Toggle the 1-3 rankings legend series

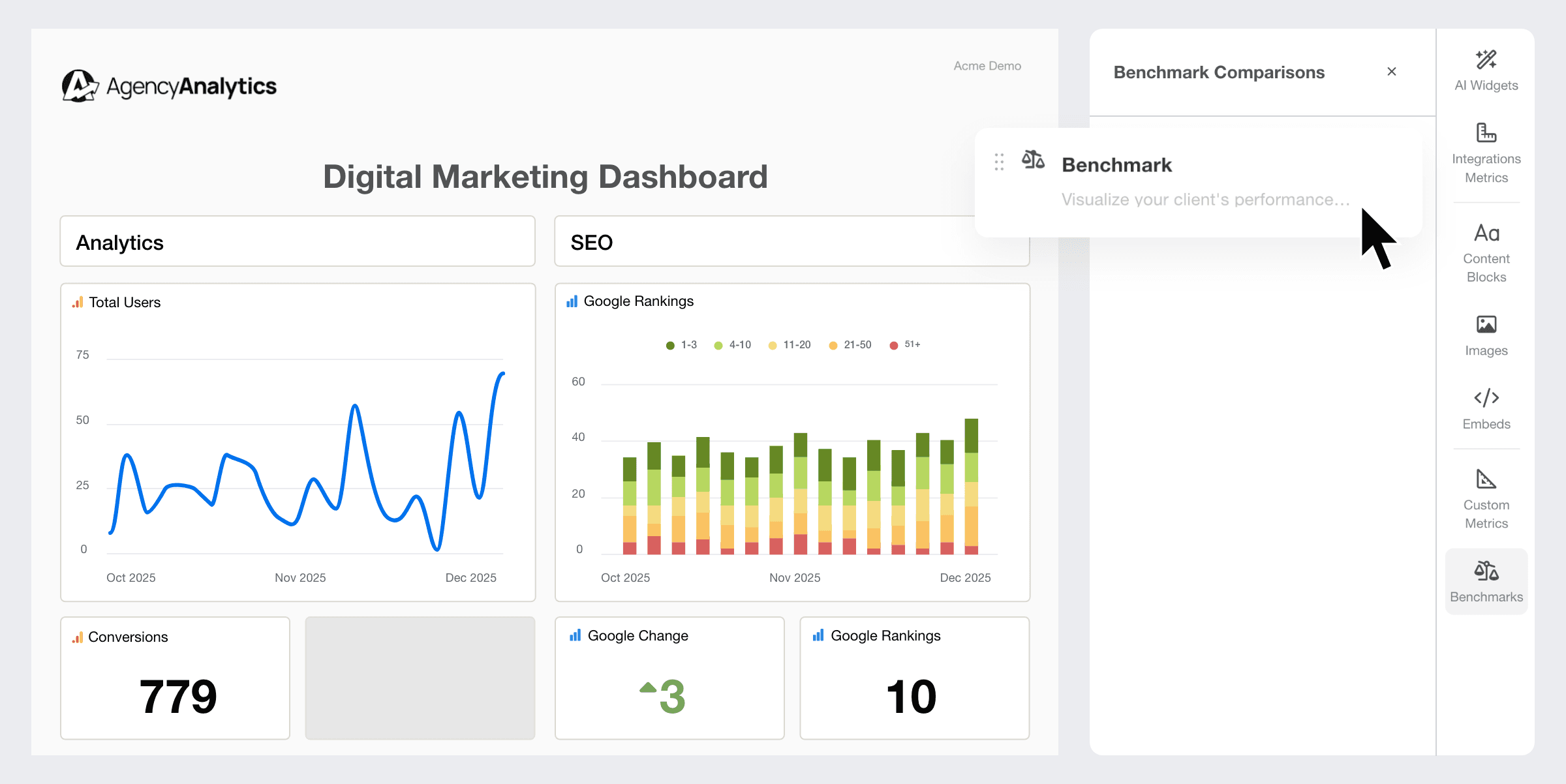coord(679,344)
